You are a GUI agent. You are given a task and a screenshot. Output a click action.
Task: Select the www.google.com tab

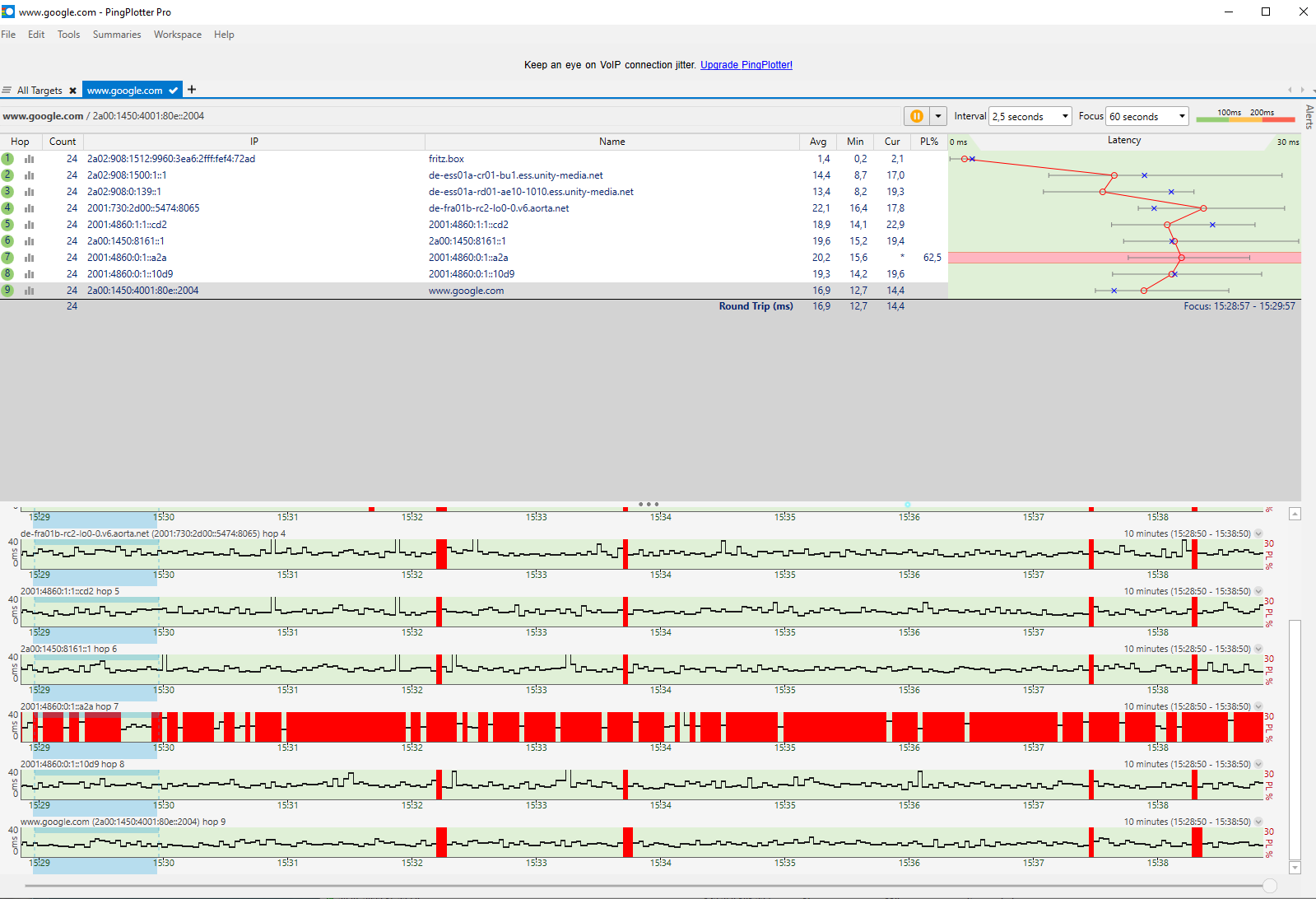tap(125, 91)
